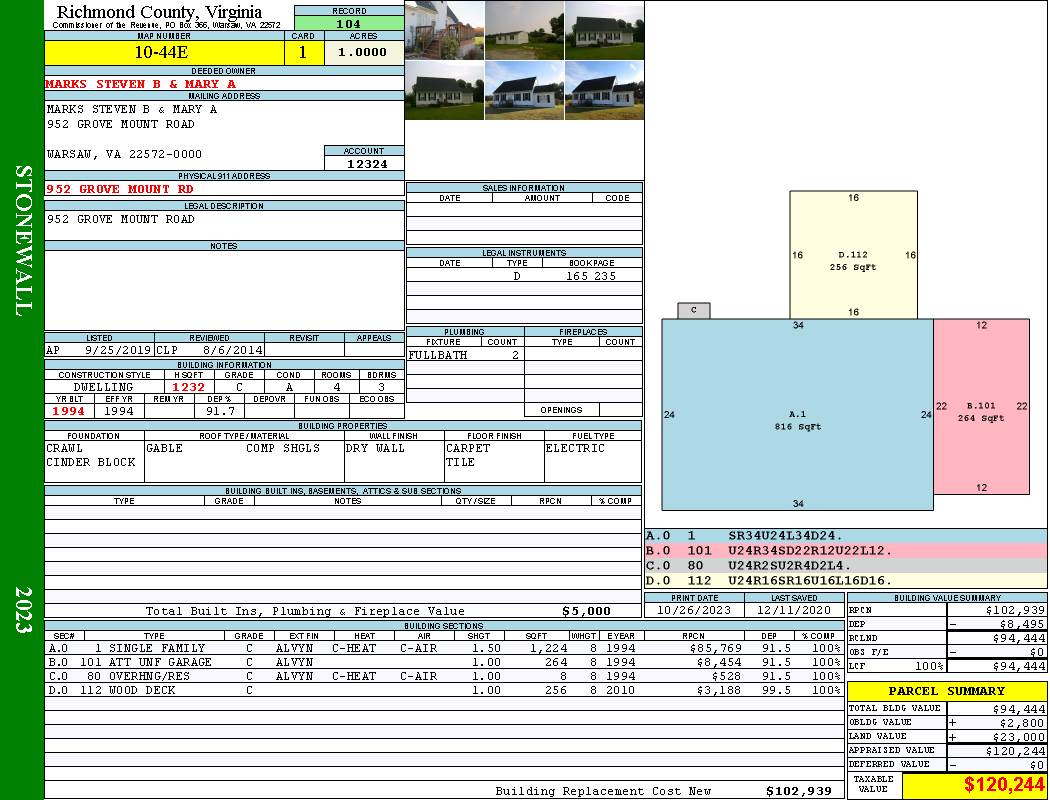This screenshot has width=1050, height=800.
Task: Select the pink B.101 garage section
Action: coord(981,410)
